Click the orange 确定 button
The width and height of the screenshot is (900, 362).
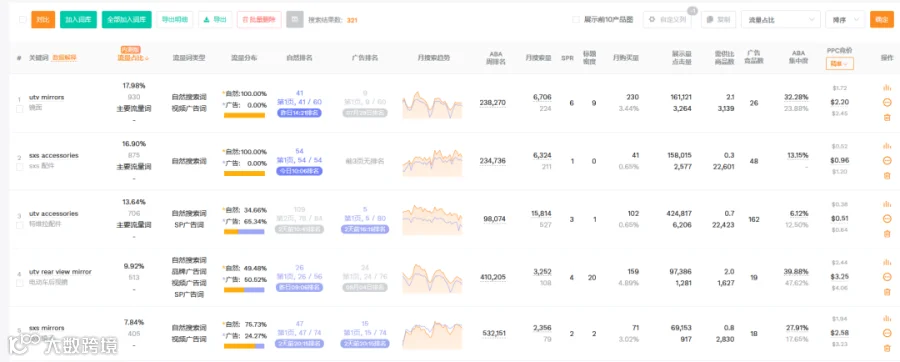coord(882,20)
